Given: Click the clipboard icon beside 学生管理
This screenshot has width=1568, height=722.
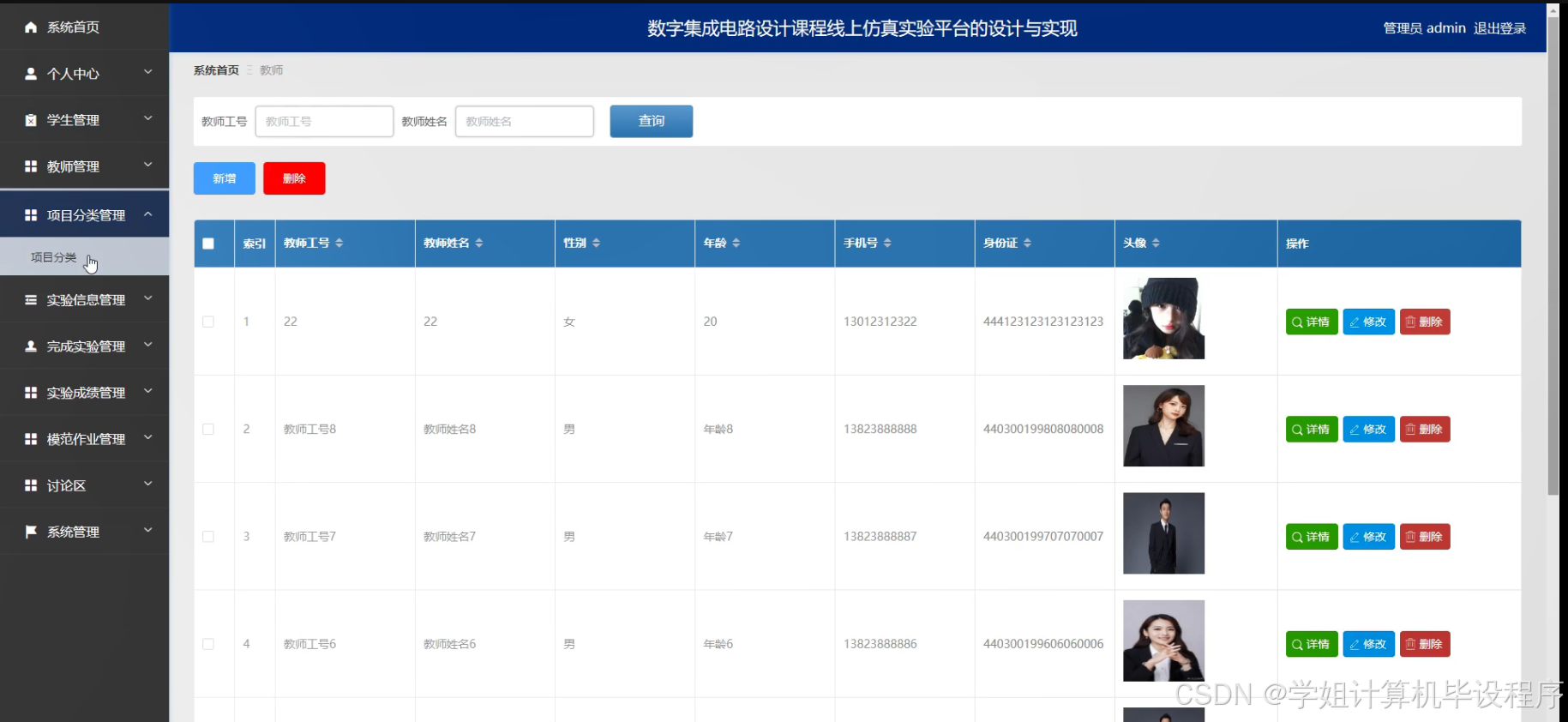Looking at the screenshot, I should (31, 120).
